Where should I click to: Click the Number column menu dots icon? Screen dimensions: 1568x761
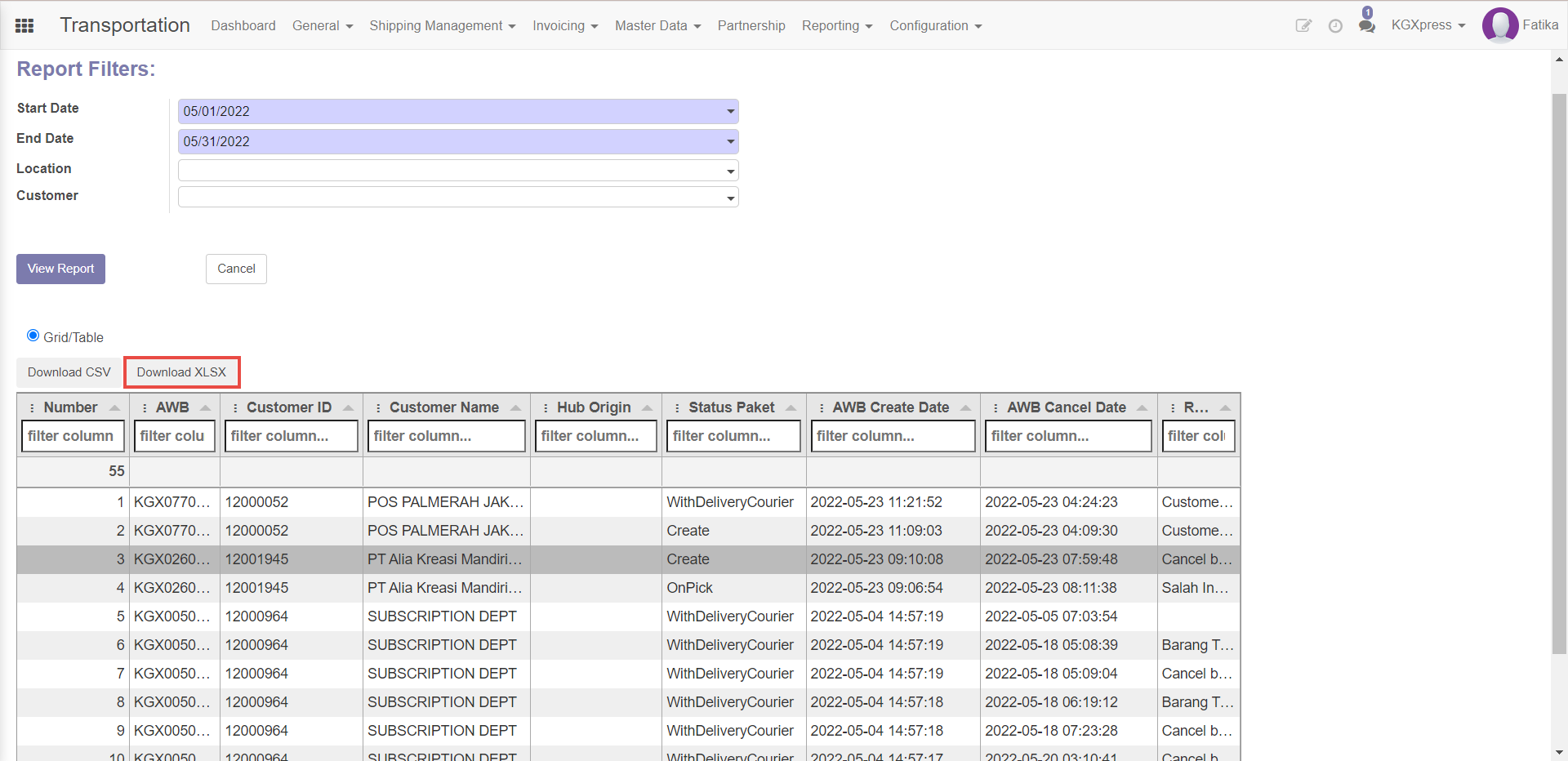coord(32,407)
